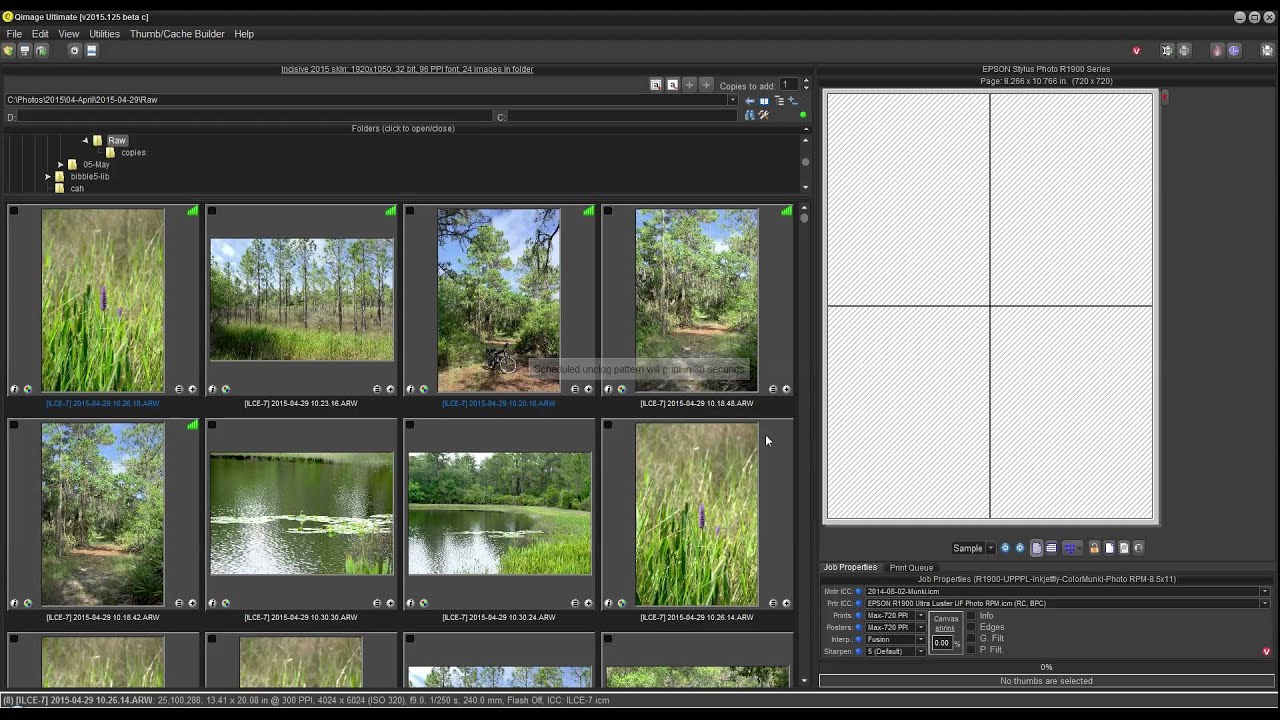Click the binoculars search icon
Viewport: 1280px width, 720px height.
click(749, 115)
